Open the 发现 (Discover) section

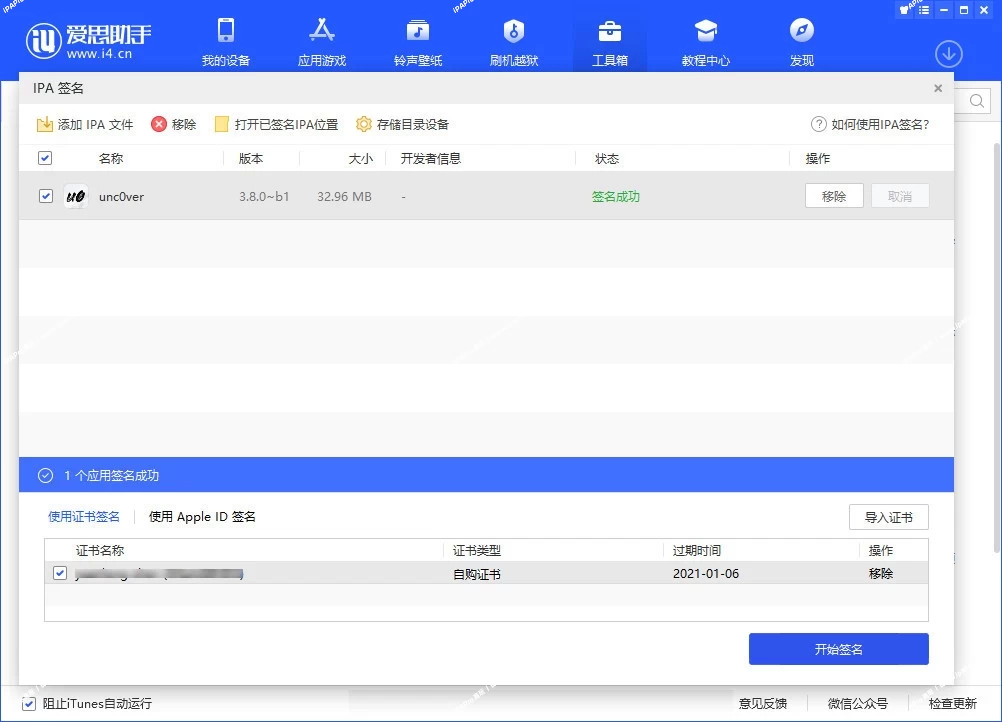pyautogui.click(x=800, y=40)
